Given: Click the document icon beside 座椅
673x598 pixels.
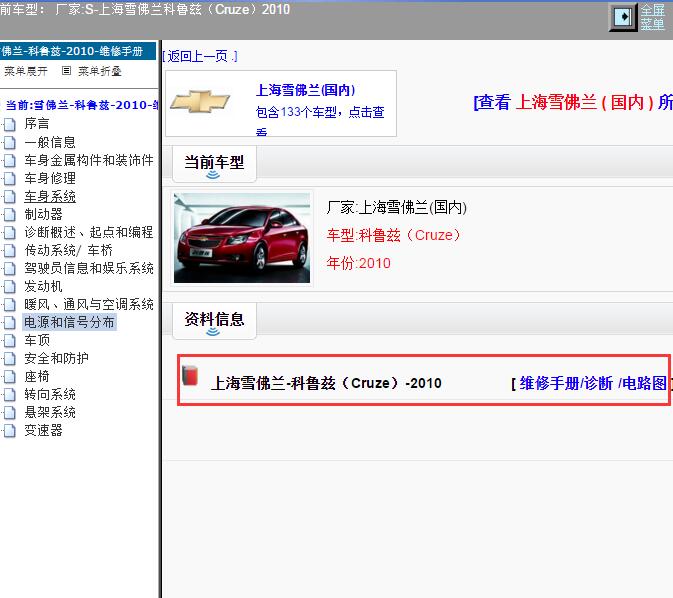Looking at the screenshot, I should tap(10, 376).
